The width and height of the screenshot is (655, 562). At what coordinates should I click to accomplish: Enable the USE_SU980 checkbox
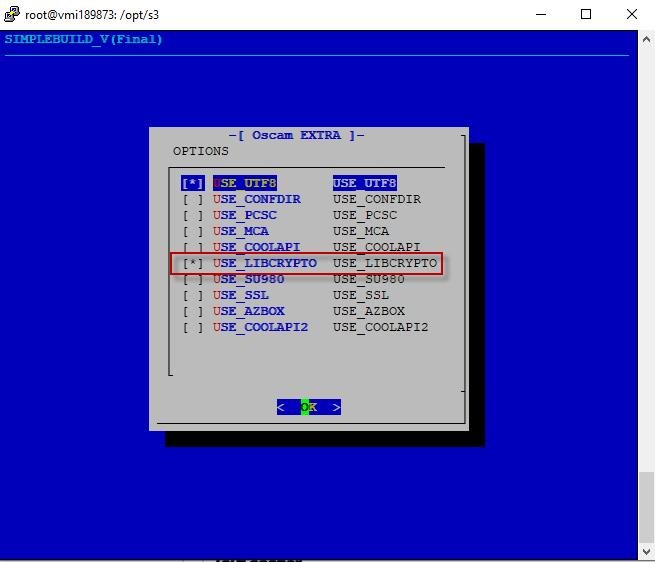click(x=193, y=279)
